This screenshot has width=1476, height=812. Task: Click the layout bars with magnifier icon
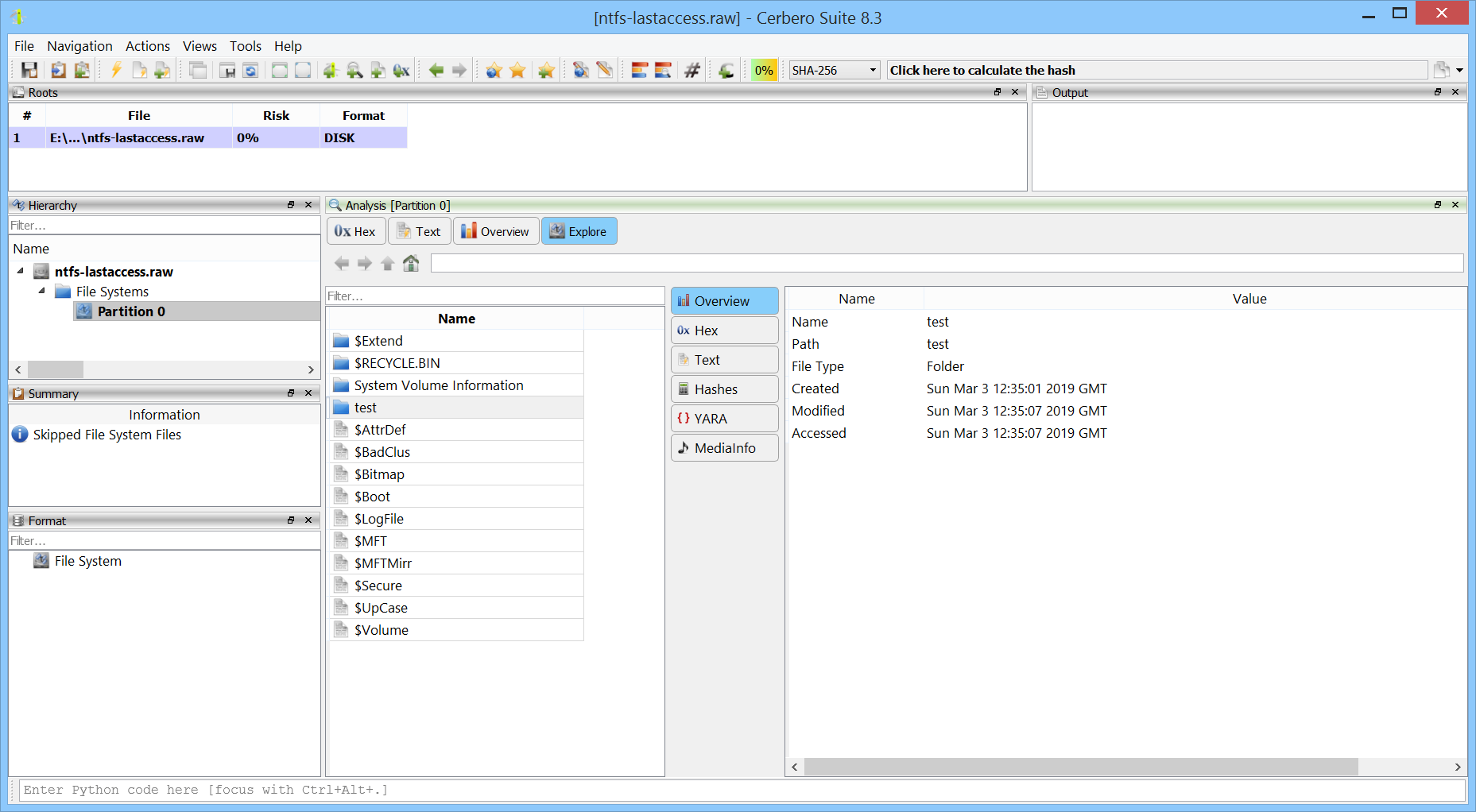[x=663, y=70]
